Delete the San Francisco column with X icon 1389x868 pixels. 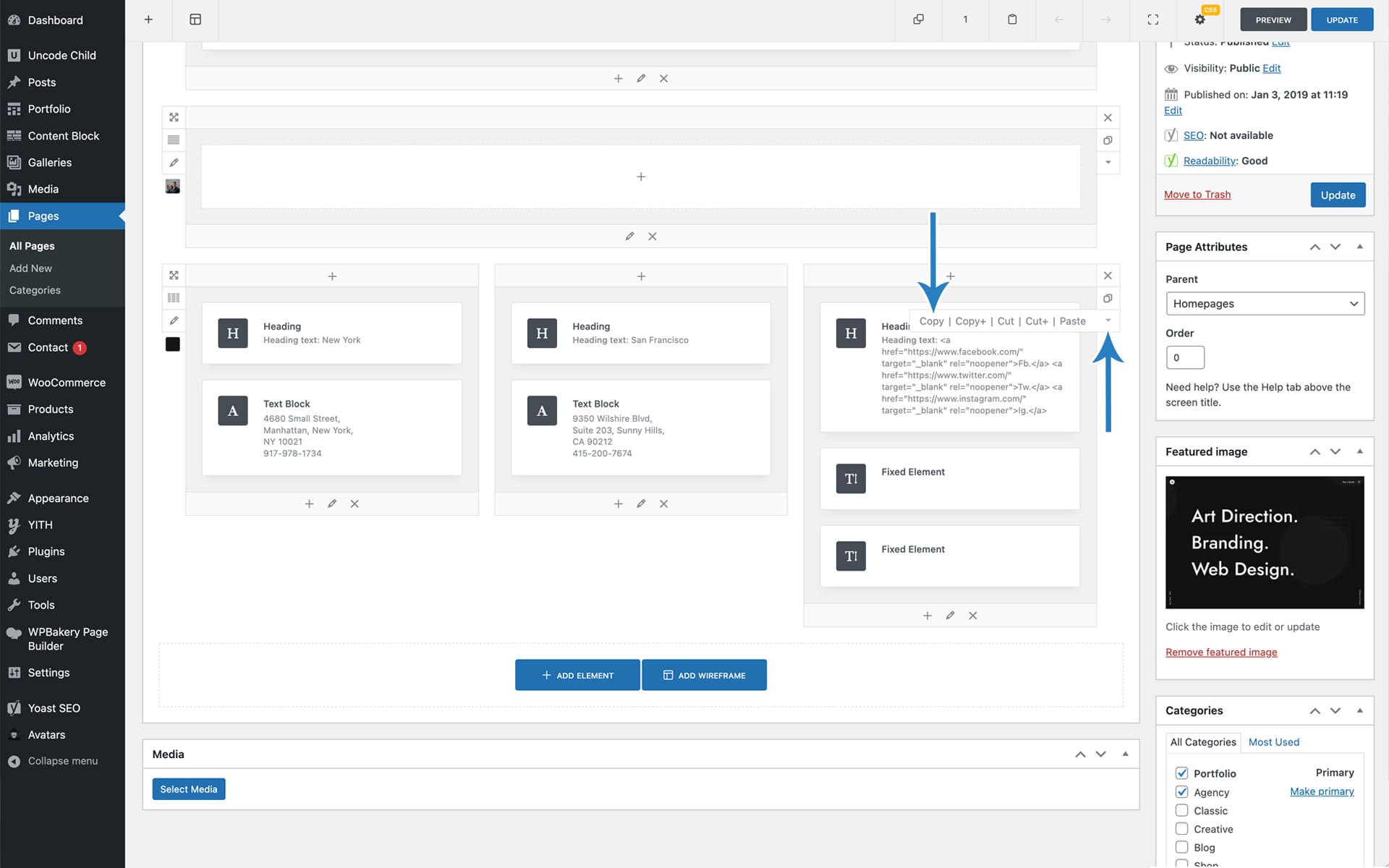(x=663, y=503)
